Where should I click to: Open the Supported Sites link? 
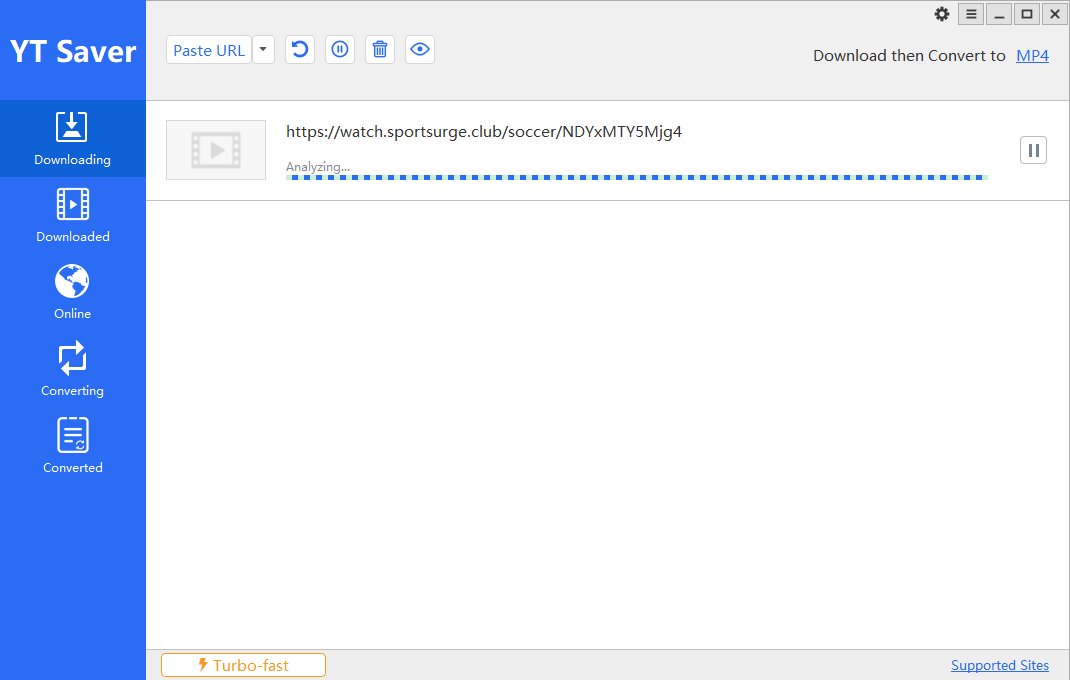click(x=1000, y=665)
